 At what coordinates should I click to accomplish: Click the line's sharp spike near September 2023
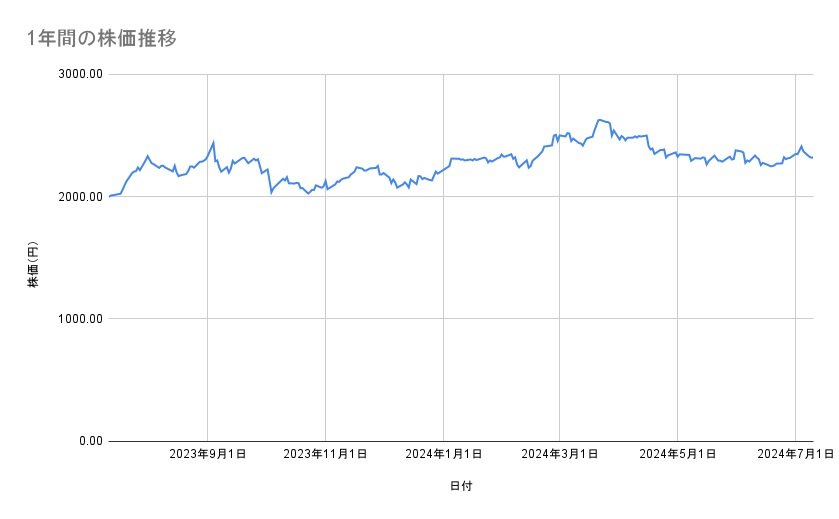213,142
